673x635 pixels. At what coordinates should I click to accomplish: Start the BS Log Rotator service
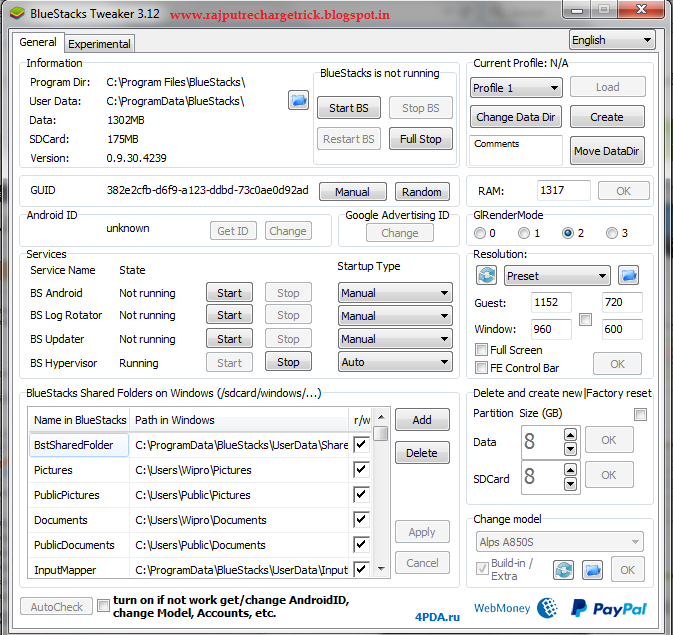[x=229, y=315]
